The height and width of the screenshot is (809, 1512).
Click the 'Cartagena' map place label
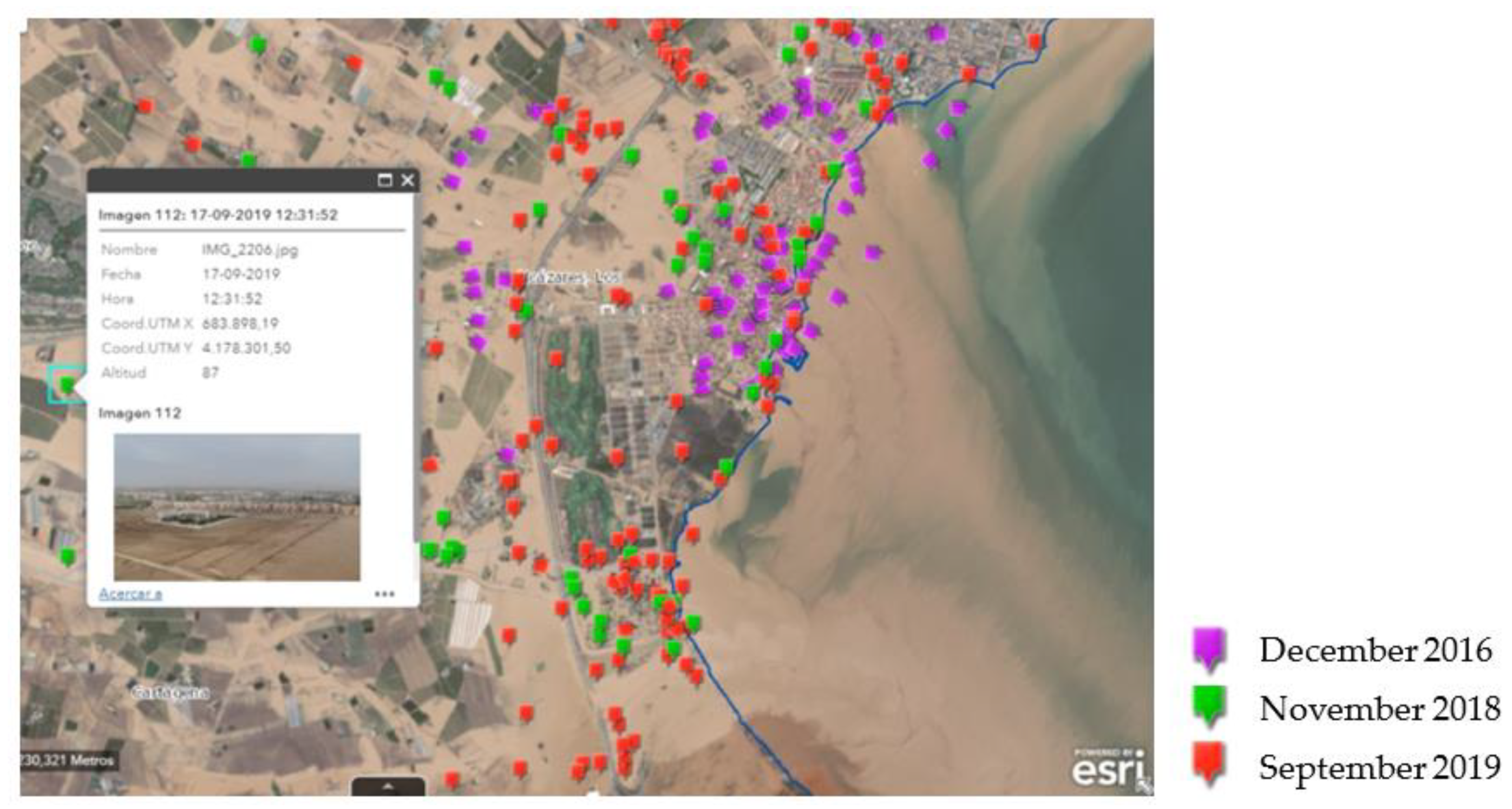(170, 693)
